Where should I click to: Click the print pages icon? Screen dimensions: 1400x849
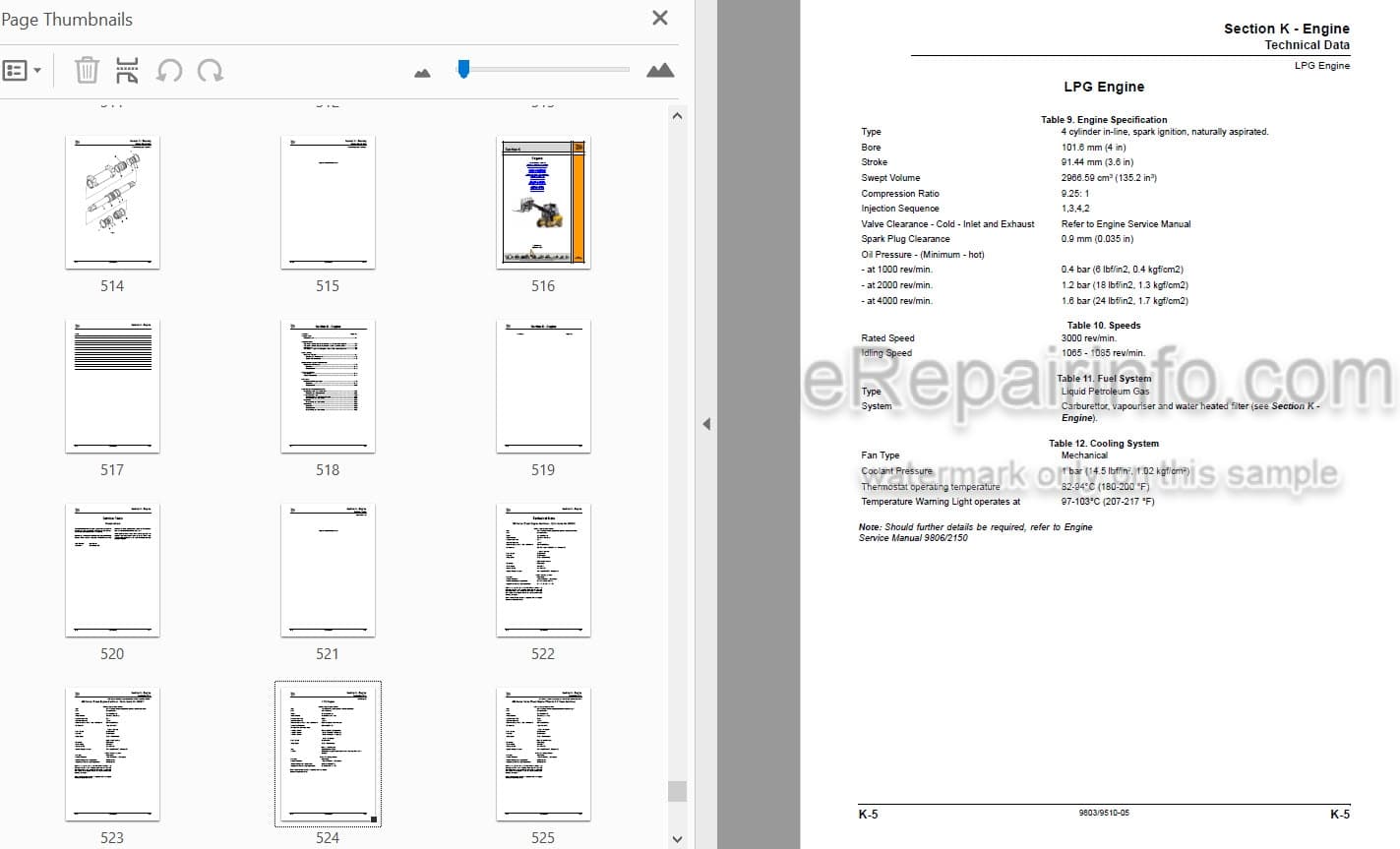[x=127, y=71]
